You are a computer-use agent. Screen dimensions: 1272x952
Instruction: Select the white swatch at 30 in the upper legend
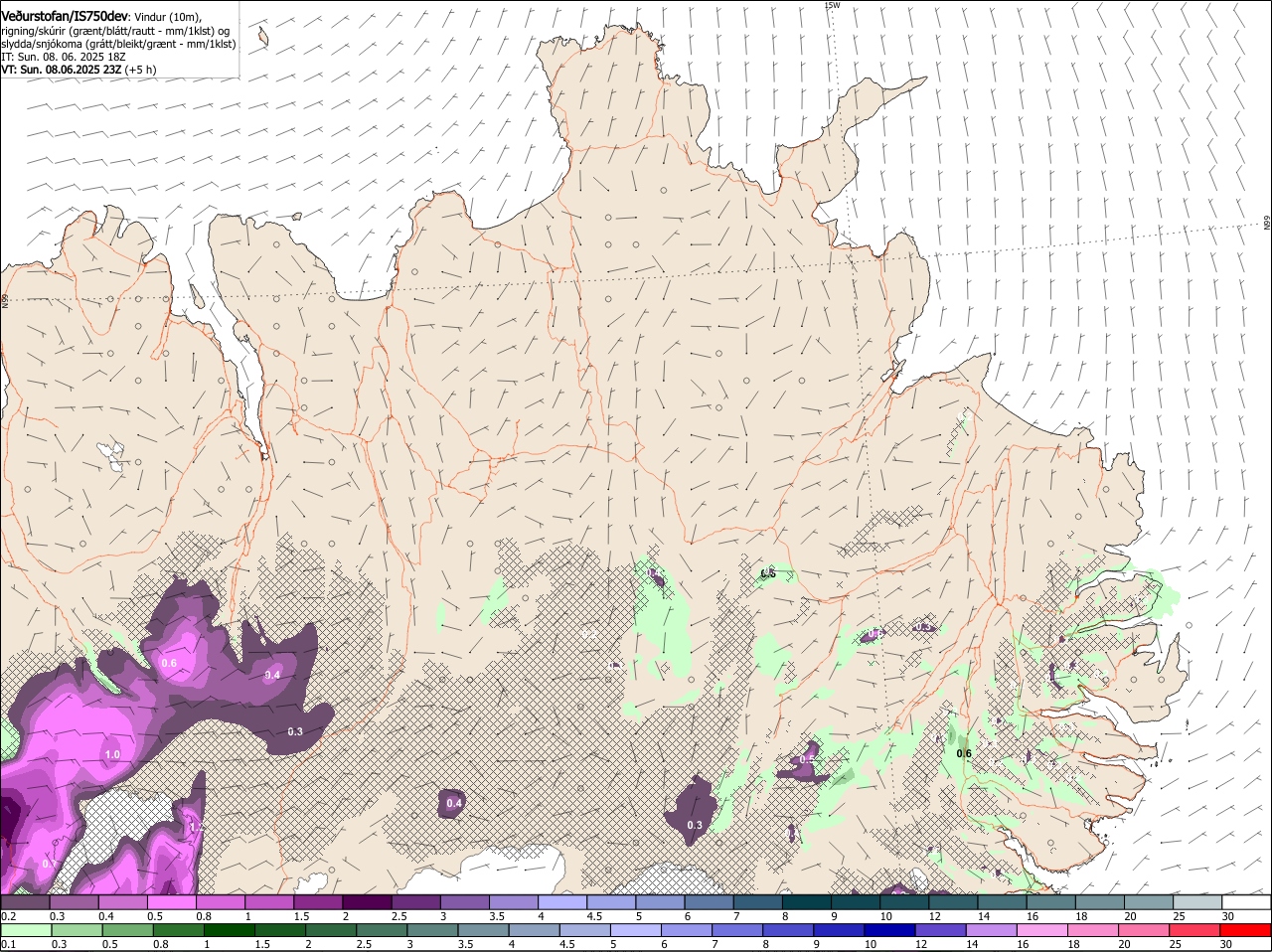pyautogui.click(x=1246, y=902)
